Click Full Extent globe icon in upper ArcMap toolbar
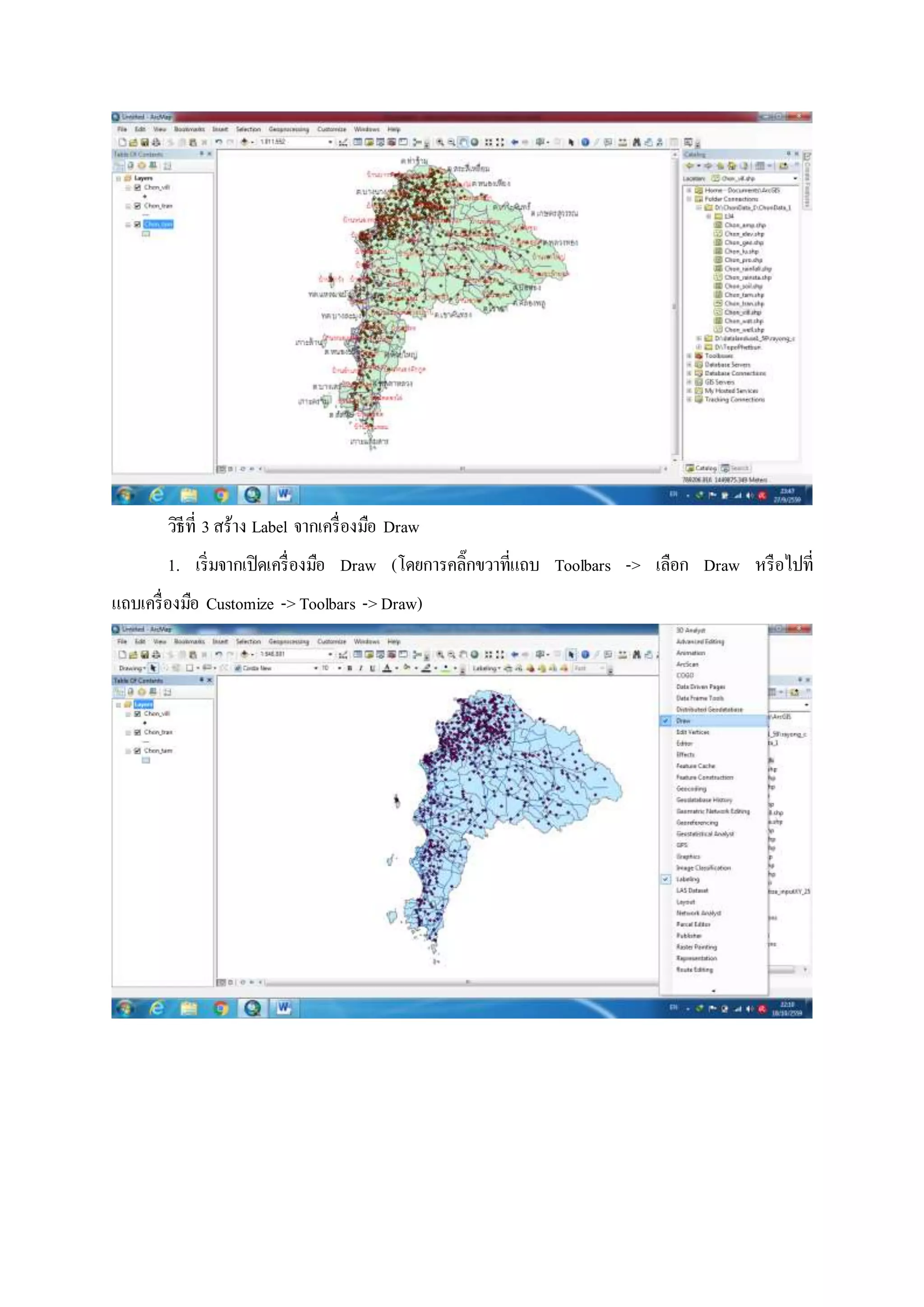Image resolution: width=924 pixels, height=1307 pixels. pyautogui.click(x=474, y=142)
